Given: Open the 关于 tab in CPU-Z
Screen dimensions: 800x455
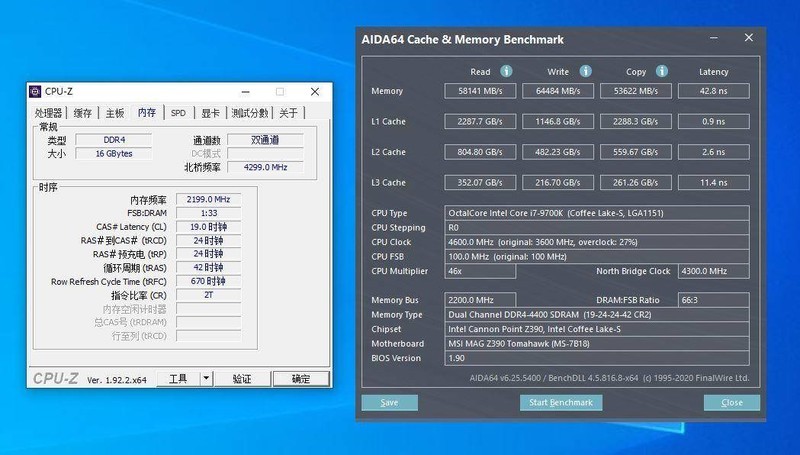Looking at the screenshot, I should (x=288, y=113).
